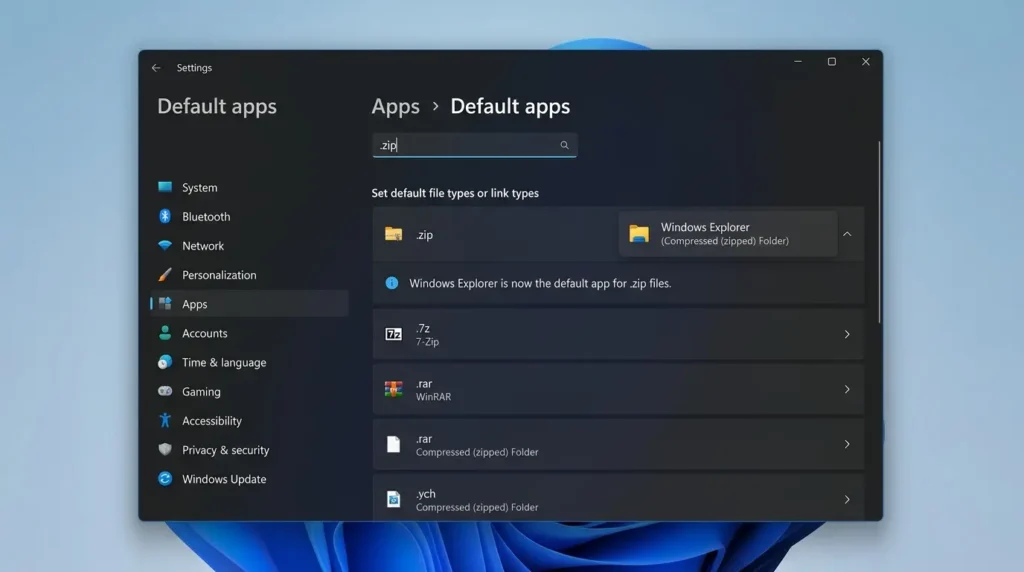Image resolution: width=1024 pixels, height=572 pixels.
Task: Go back with the Settings back arrow
Action: coord(156,68)
